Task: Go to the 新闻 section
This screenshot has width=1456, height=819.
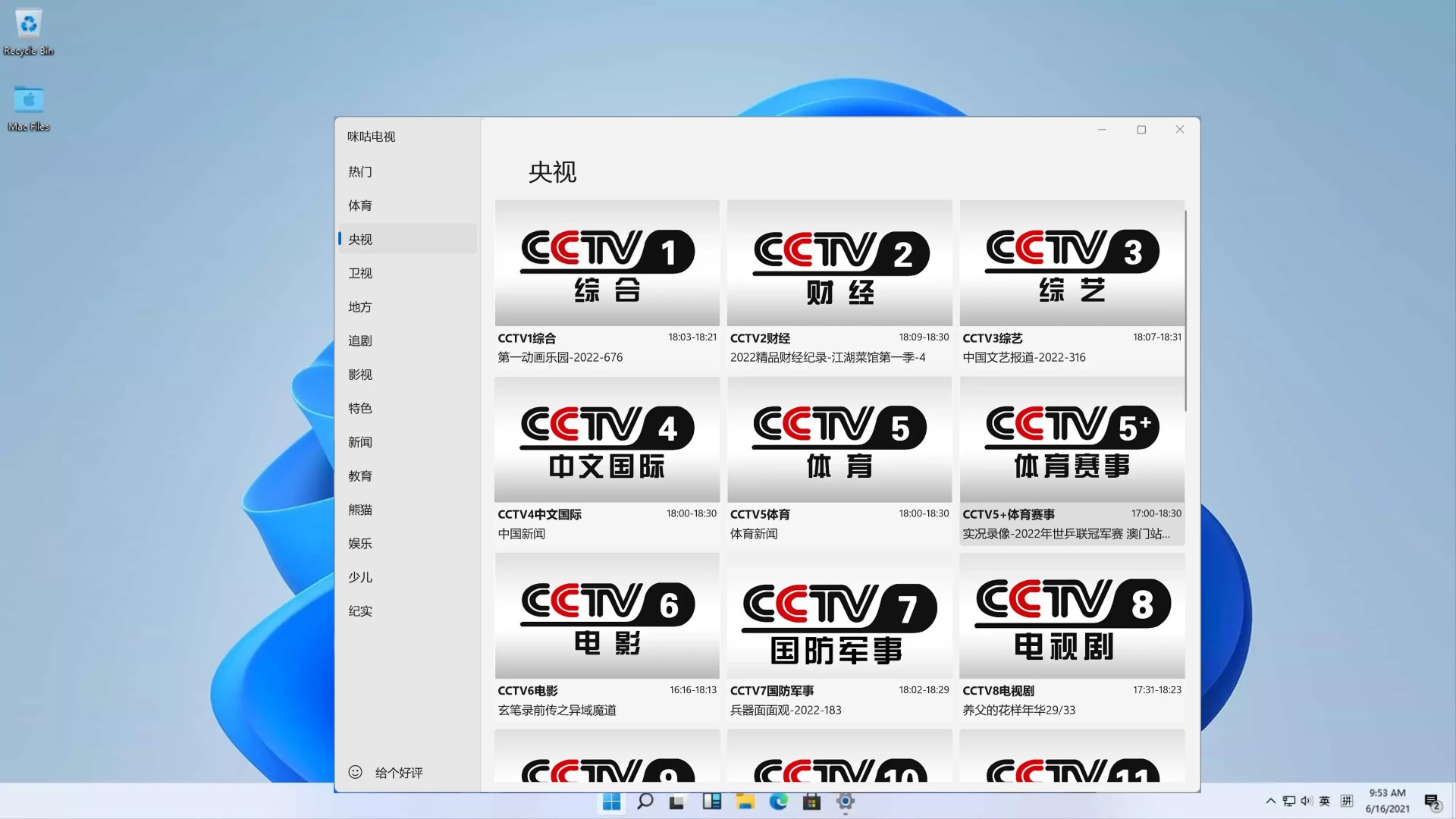Action: click(407, 442)
